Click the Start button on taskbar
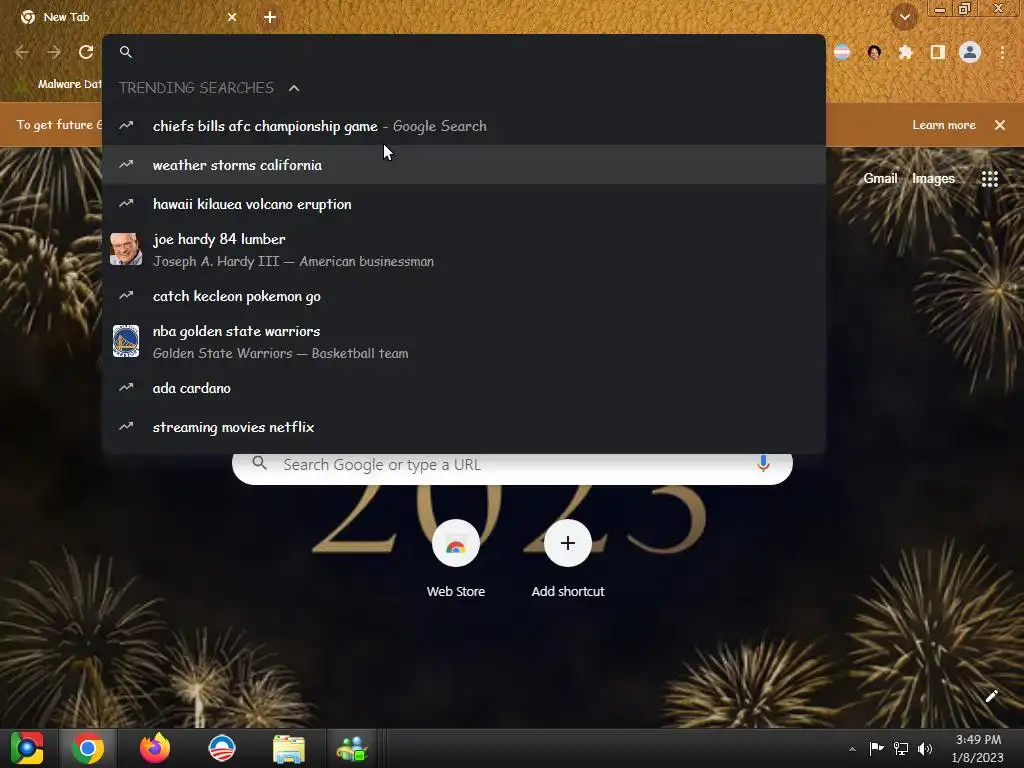This screenshot has width=1024, height=768. tap(27, 748)
